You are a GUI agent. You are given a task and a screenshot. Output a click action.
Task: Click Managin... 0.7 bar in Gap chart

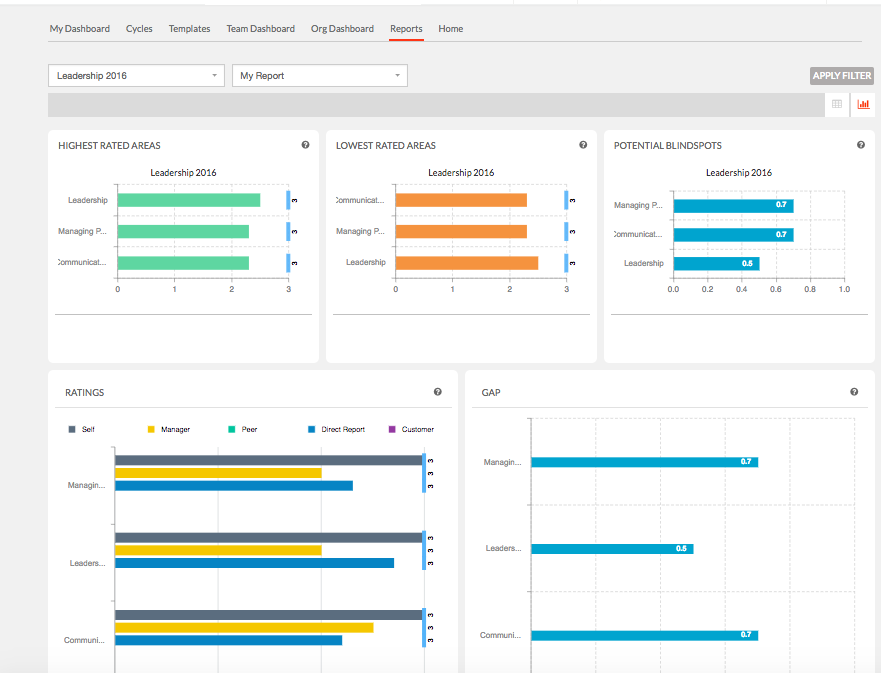pos(644,462)
